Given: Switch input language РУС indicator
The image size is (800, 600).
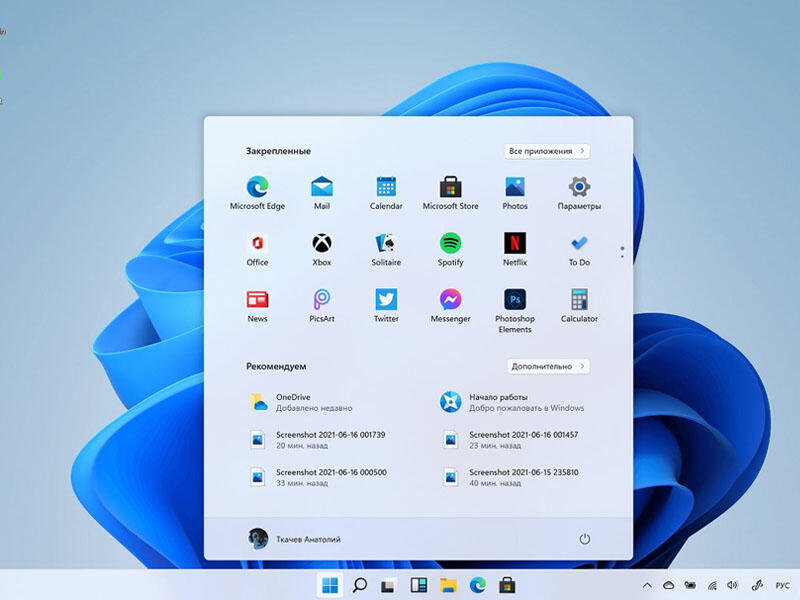Looking at the screenshot, I should (x=782, y=585).
